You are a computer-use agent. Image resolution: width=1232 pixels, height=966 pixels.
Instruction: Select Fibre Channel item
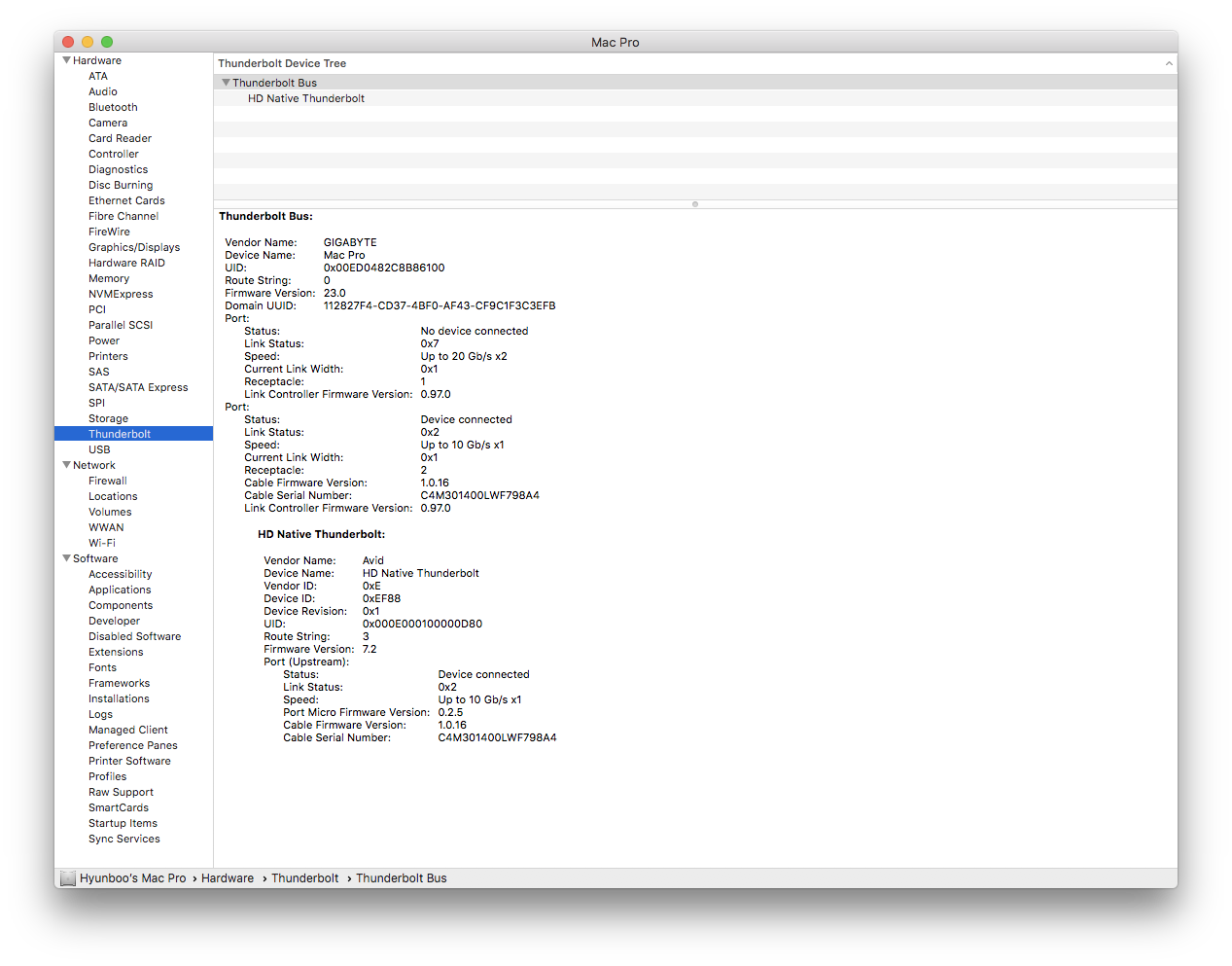click(x=123, y=216)
